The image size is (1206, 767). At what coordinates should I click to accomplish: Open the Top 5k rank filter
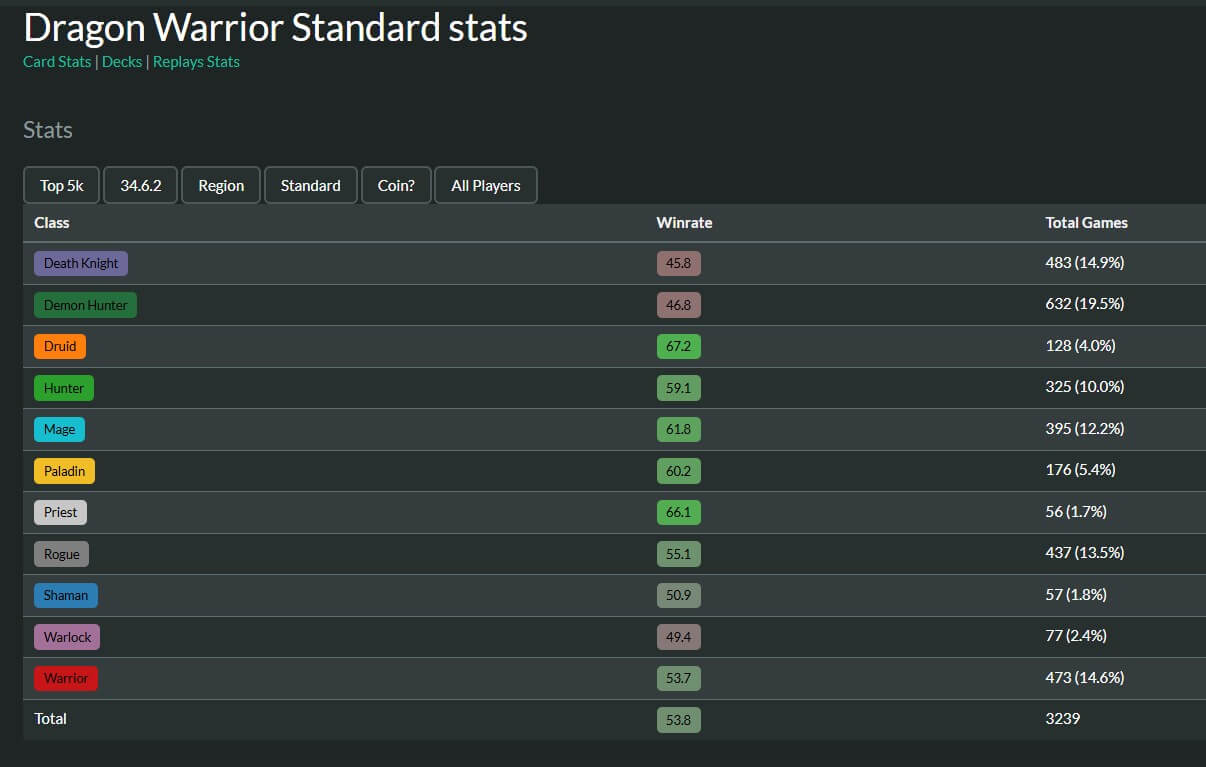pos(62,185)
